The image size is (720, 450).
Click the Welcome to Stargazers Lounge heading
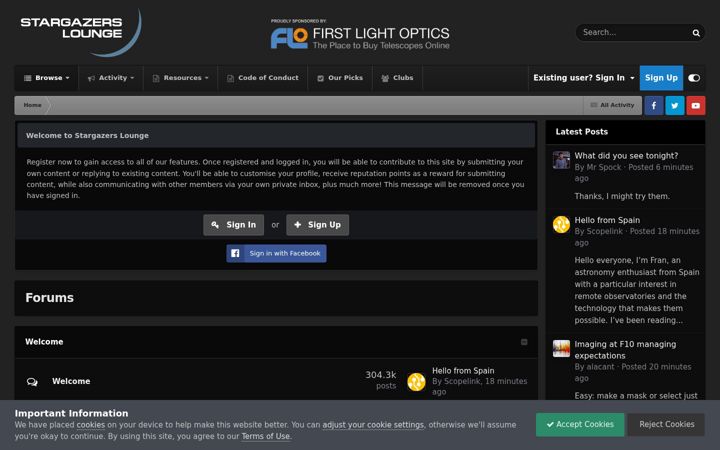click(x=87, y=135)
